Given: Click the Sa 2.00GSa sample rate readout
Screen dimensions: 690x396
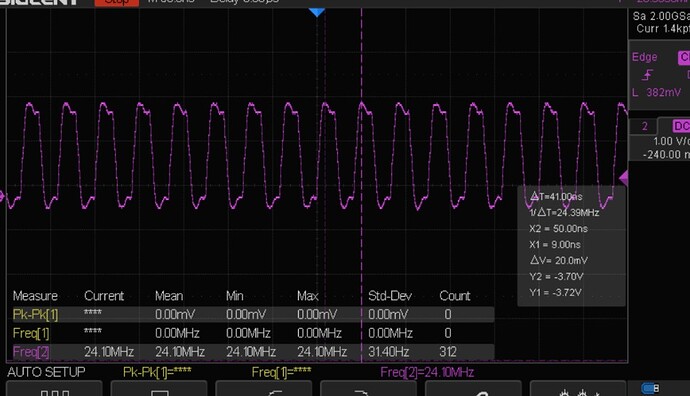Looking at the screenshot, I should pyautogui.click(x=661, y=16).
